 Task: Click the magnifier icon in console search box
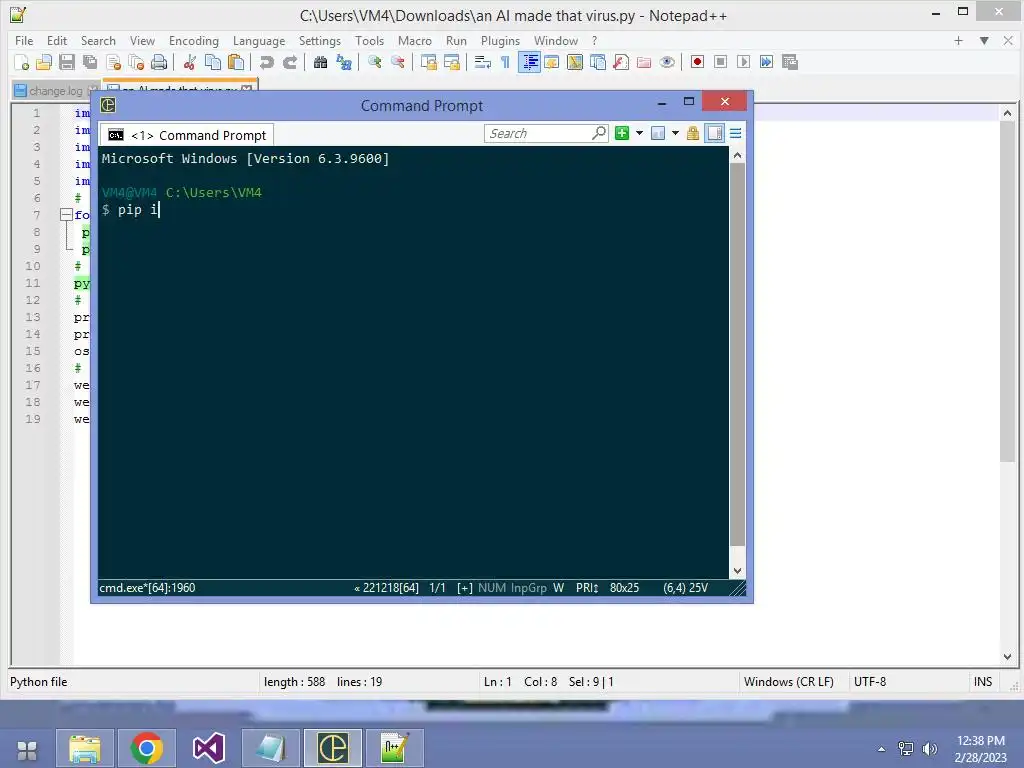[x=599, y=133]
